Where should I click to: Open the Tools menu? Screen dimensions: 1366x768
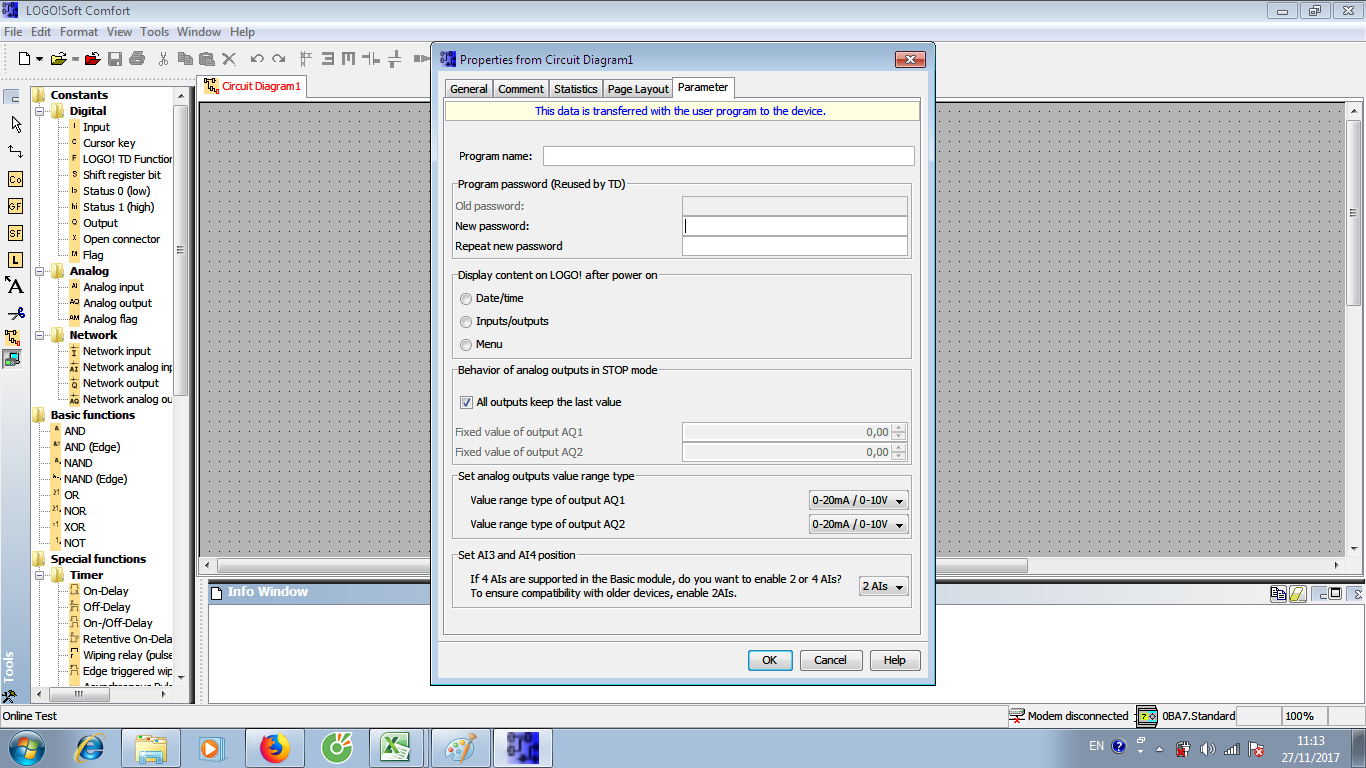click(x=155, y=32)
